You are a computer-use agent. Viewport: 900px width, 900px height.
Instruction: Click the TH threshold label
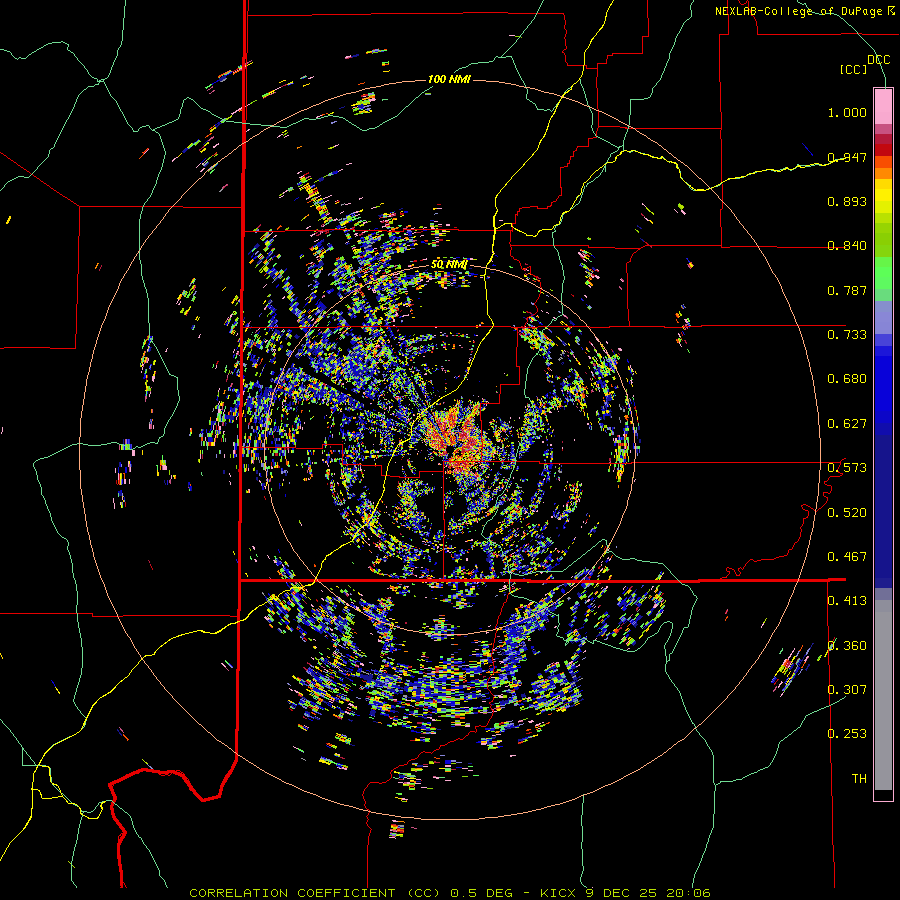(859, 779)
